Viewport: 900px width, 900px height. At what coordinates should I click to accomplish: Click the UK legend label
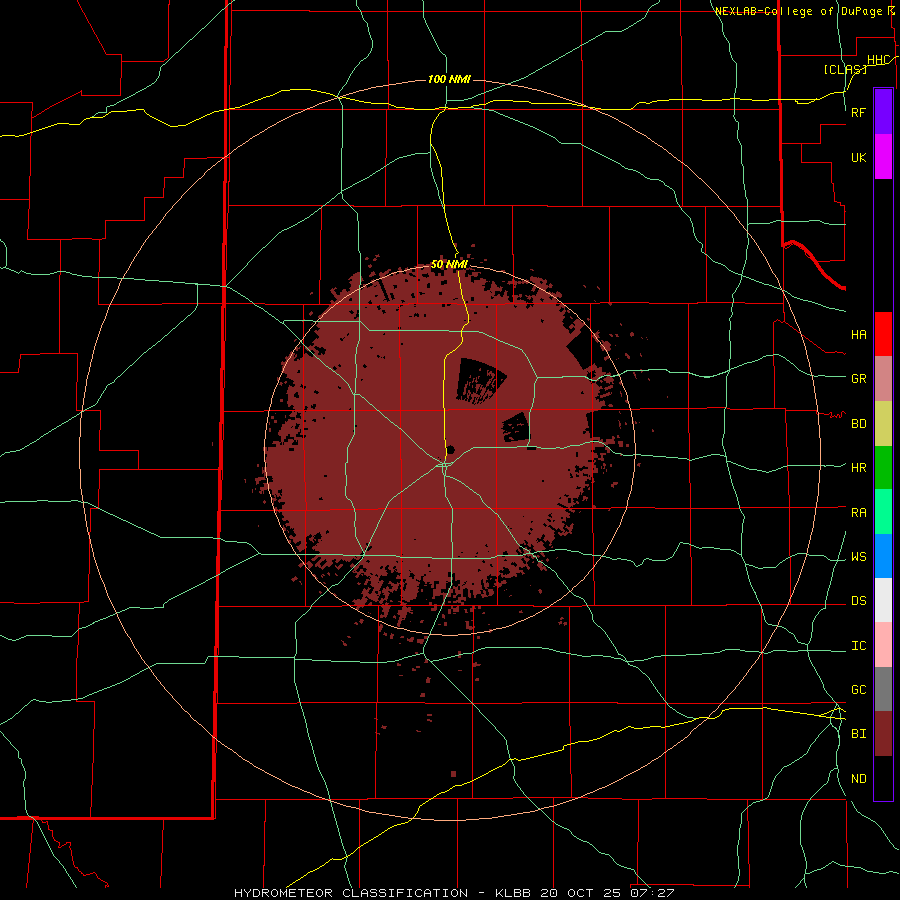pyautogui.click(x=859, y=158)
